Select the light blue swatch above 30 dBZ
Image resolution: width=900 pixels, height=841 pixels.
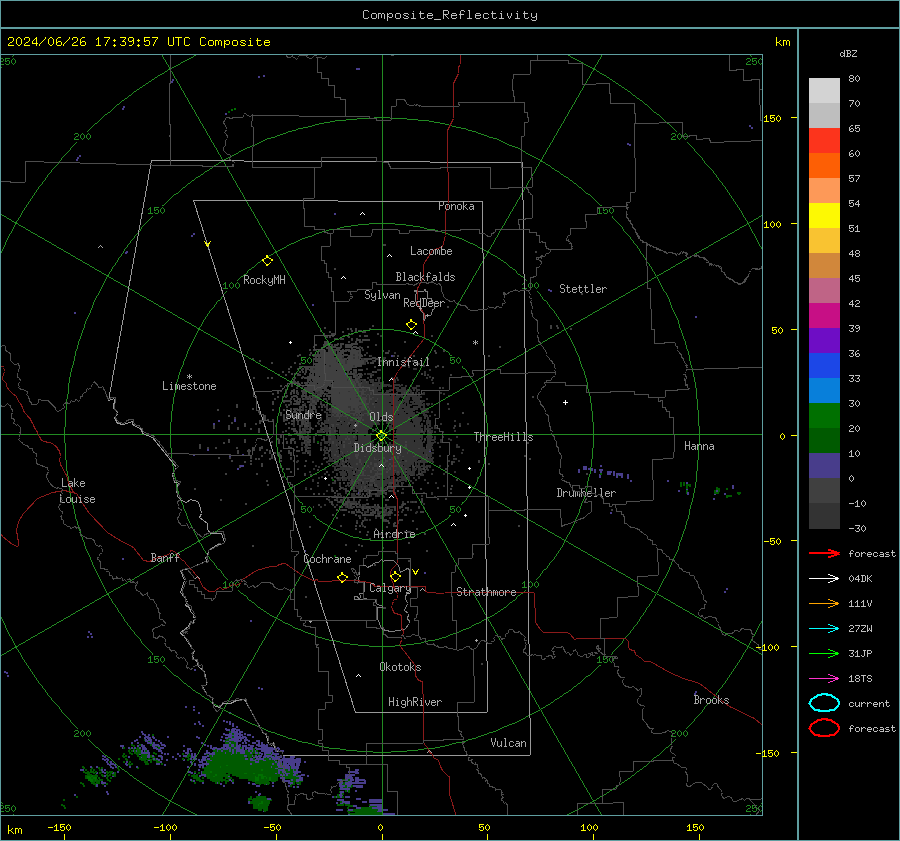pos(824,390)
